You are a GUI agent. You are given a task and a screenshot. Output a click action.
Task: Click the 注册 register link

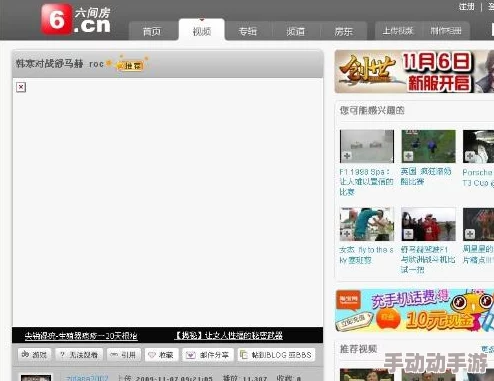pyautogui.click(x=466, y=6)
